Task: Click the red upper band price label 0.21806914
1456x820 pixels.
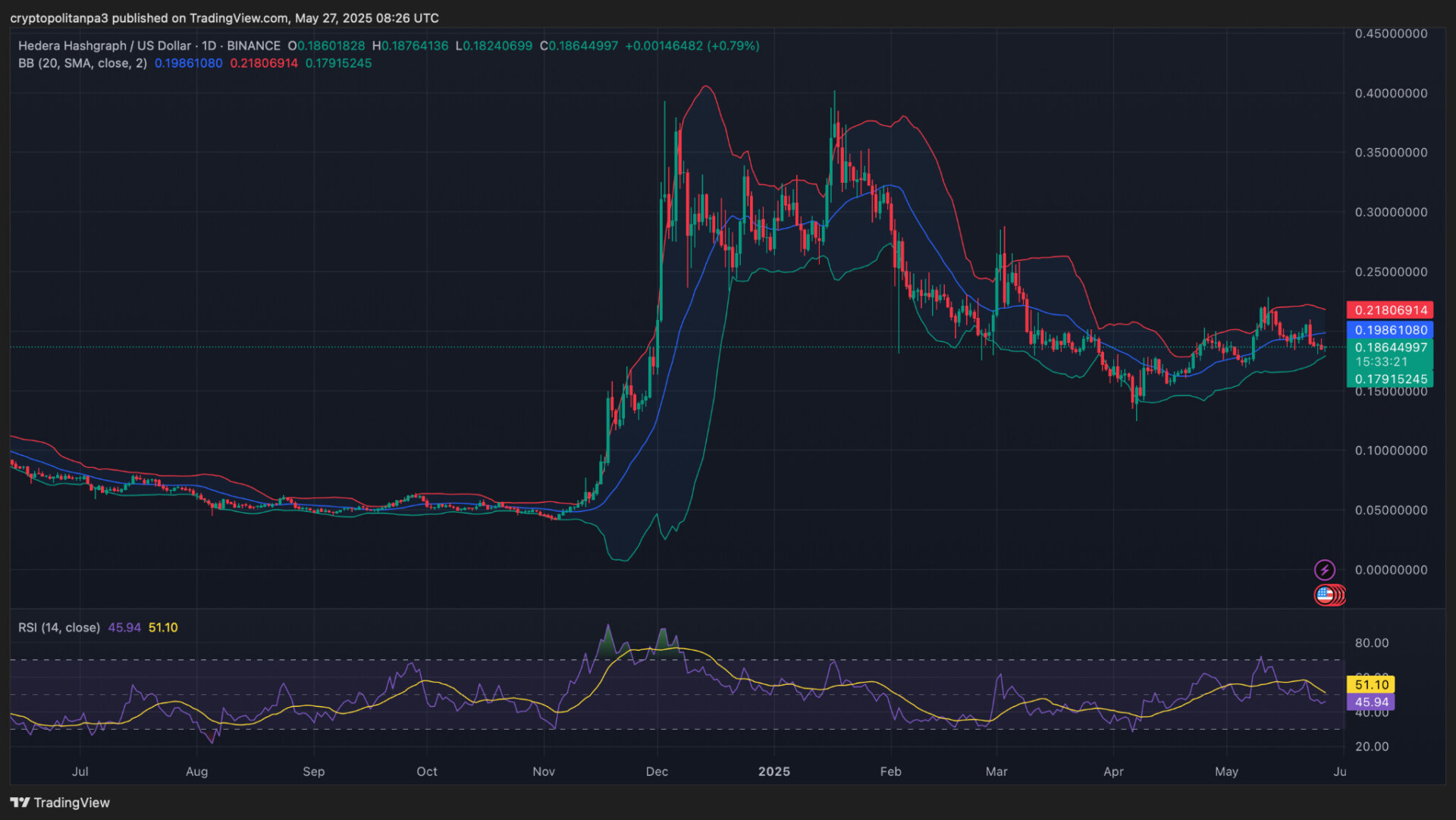Action: [x=1390, y=310]
